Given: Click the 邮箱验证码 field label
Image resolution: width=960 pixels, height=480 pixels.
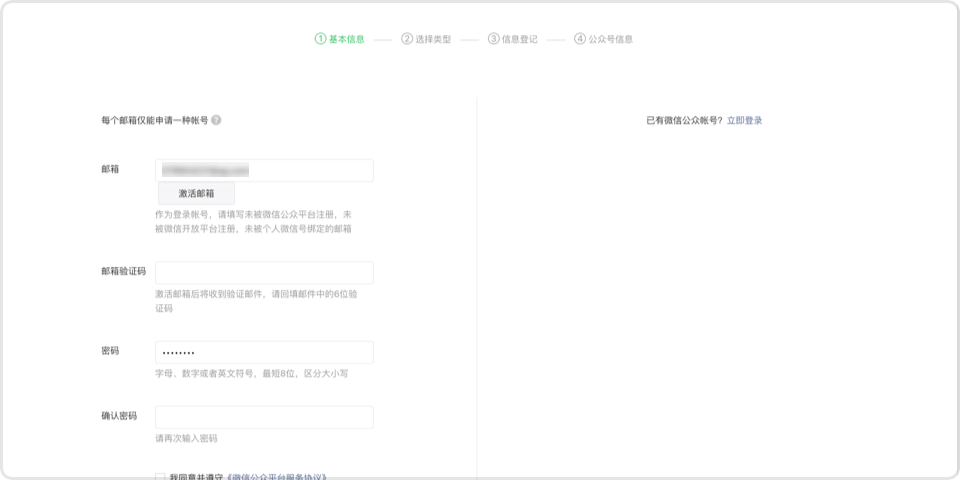Looking at the screenshot, I should (x=123, y=271).
